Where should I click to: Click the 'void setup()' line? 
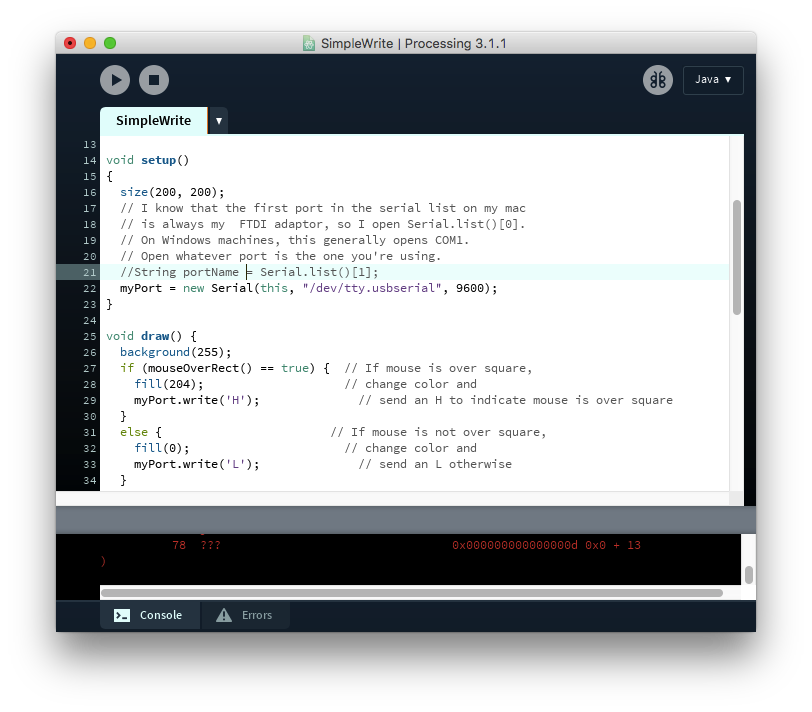pos(148,161)
